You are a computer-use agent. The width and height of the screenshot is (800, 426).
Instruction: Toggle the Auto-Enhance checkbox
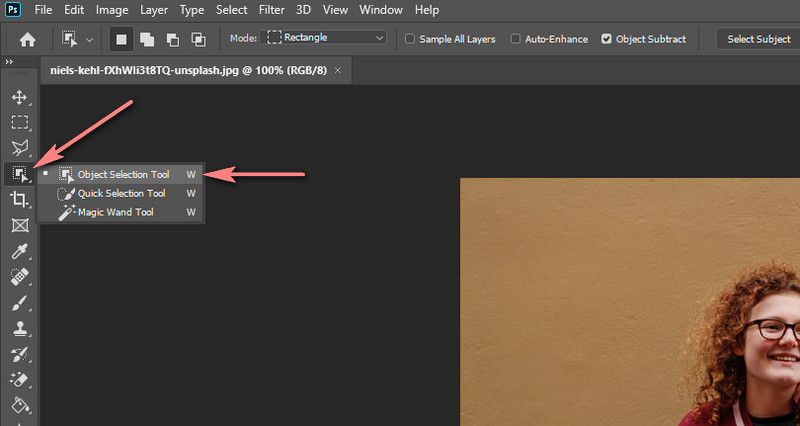click(516, 39)
